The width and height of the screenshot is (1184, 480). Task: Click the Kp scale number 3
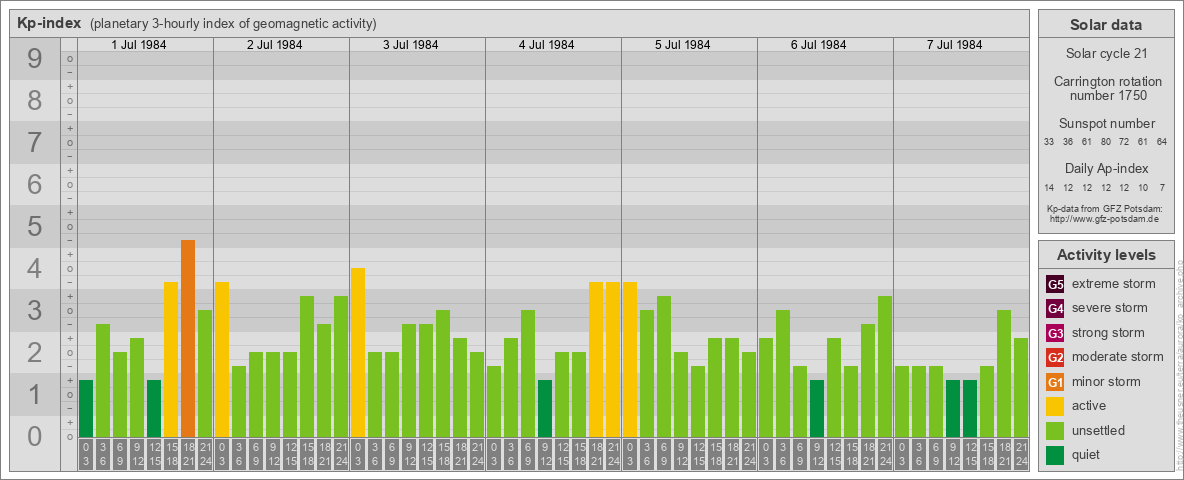point(34,310)
